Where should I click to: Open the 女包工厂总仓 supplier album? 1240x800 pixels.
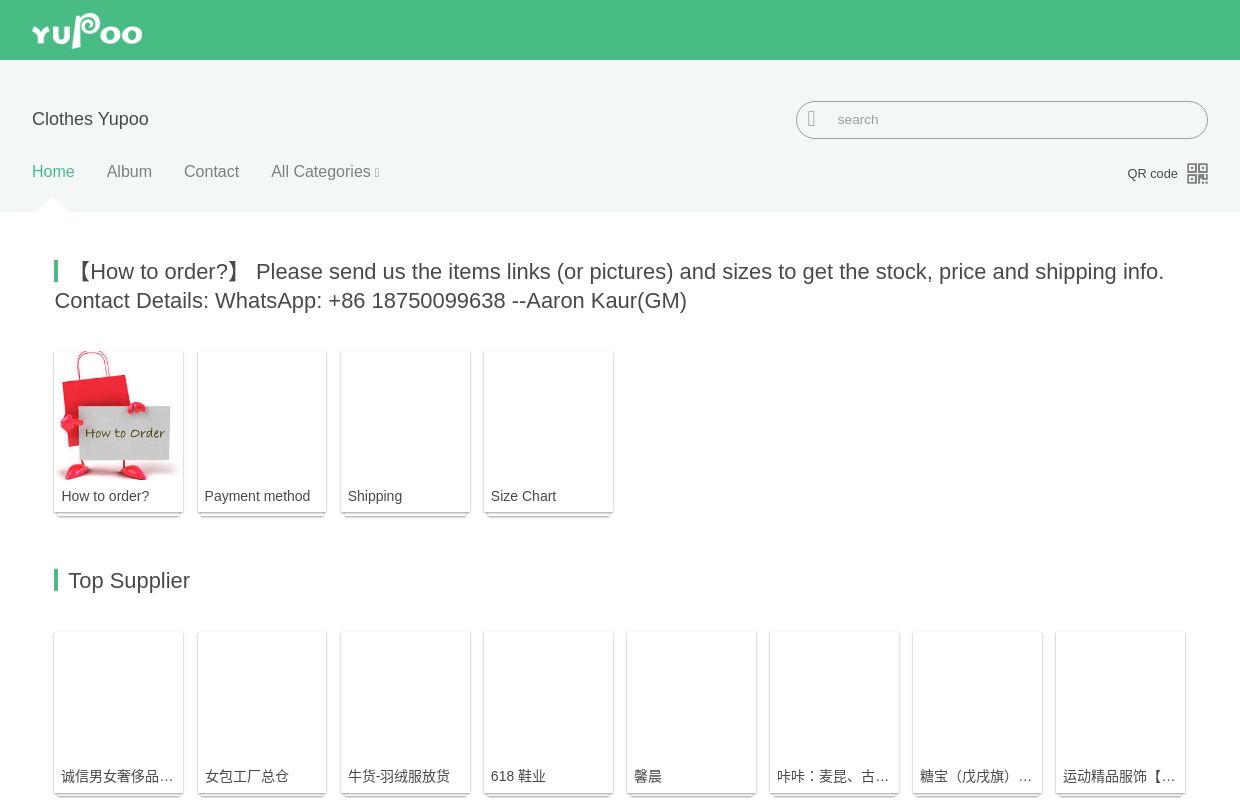(x=262, y=712)
